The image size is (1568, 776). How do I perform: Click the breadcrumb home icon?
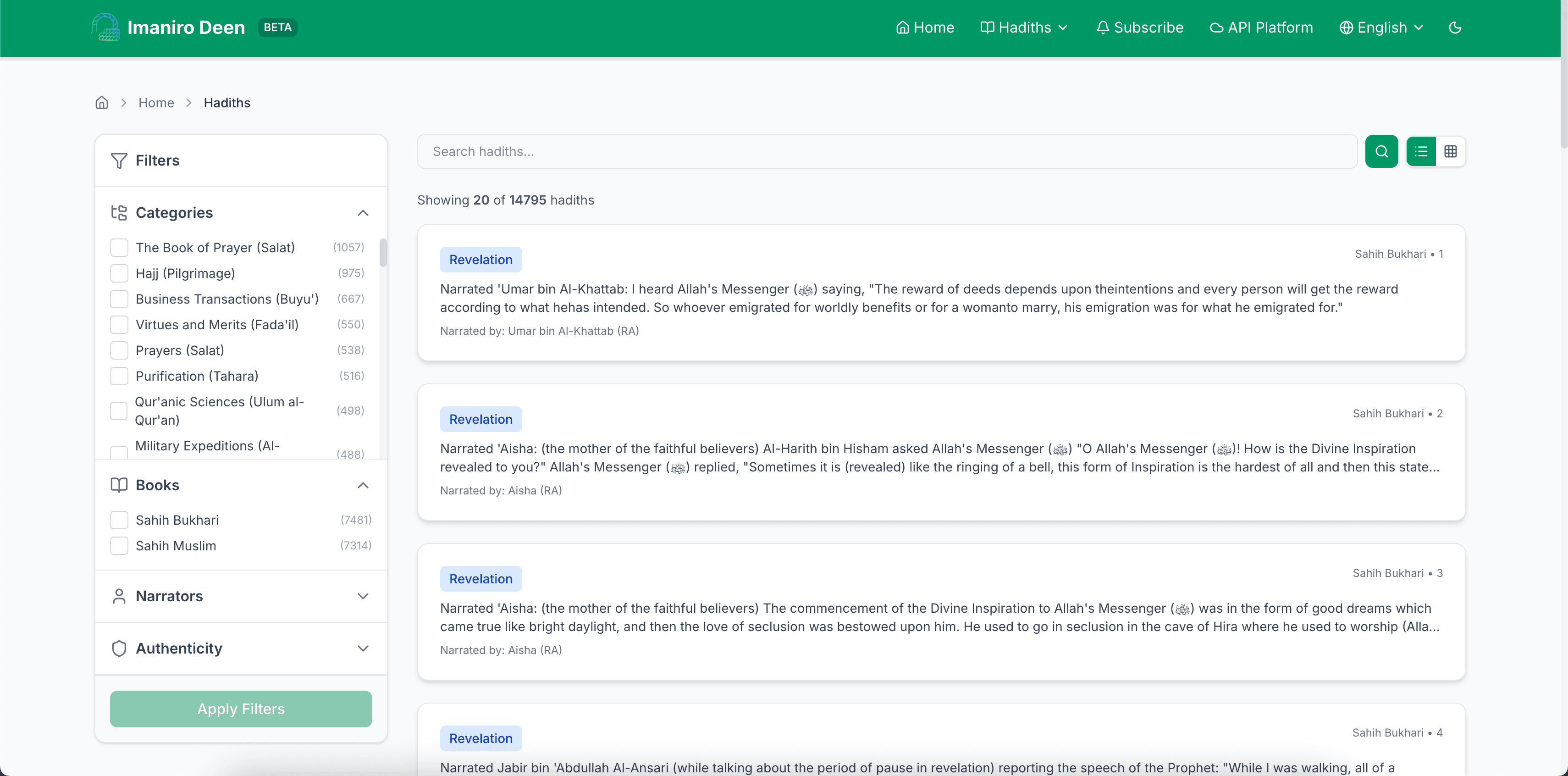(102, 102)
